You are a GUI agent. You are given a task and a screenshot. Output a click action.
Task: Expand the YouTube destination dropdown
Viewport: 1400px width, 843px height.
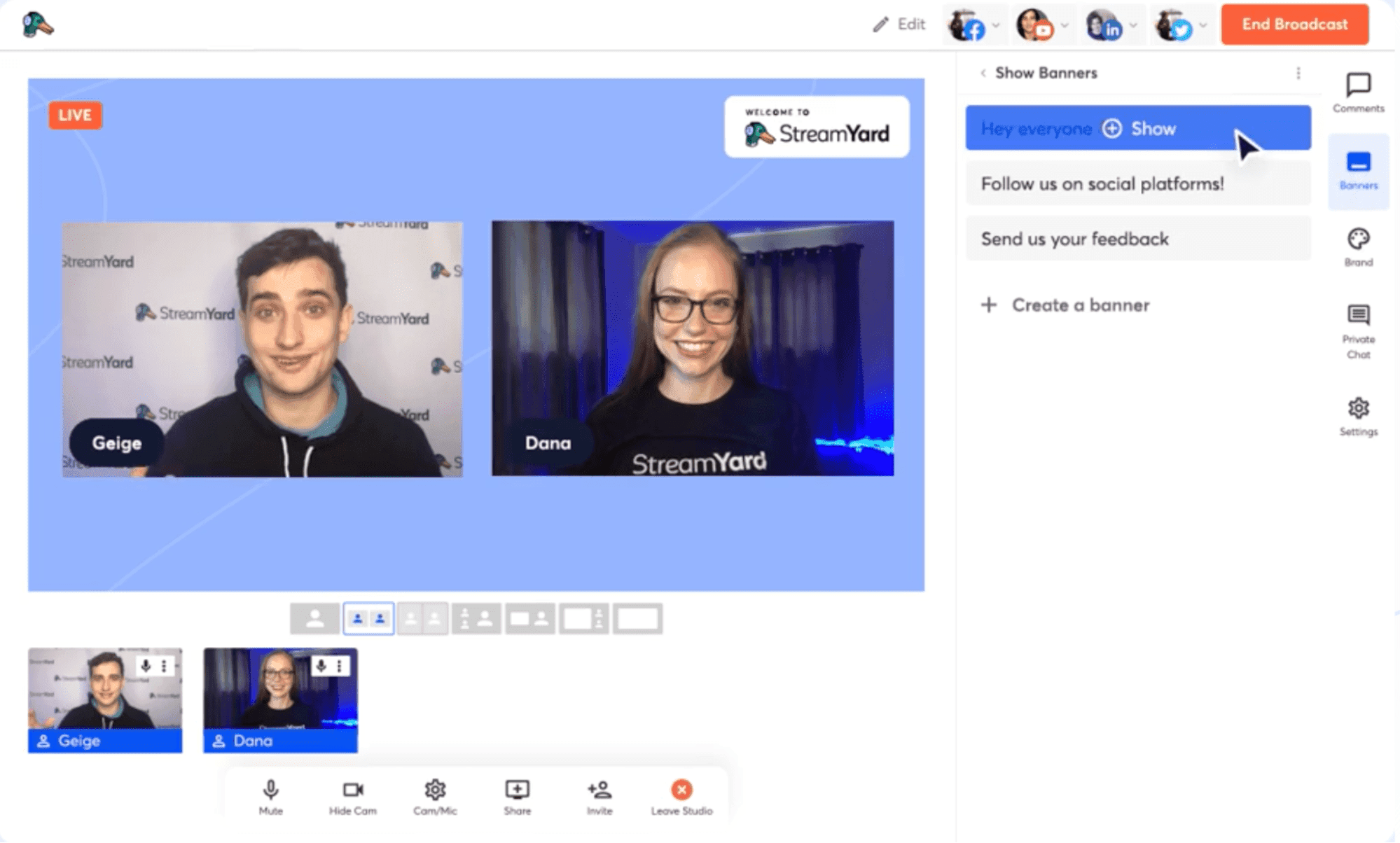[1065, 25]
